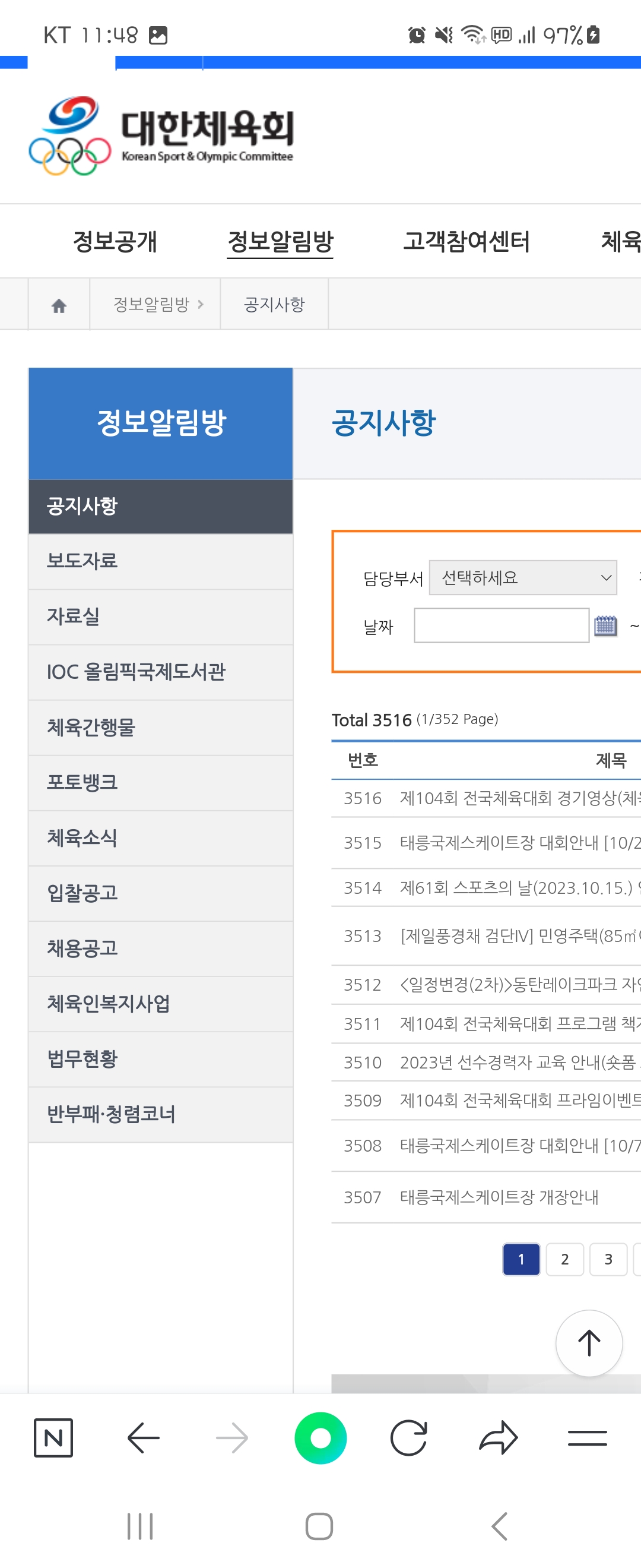Open the date picker calendar icon
Viewport: 641px width, 1568px height.
605,625
